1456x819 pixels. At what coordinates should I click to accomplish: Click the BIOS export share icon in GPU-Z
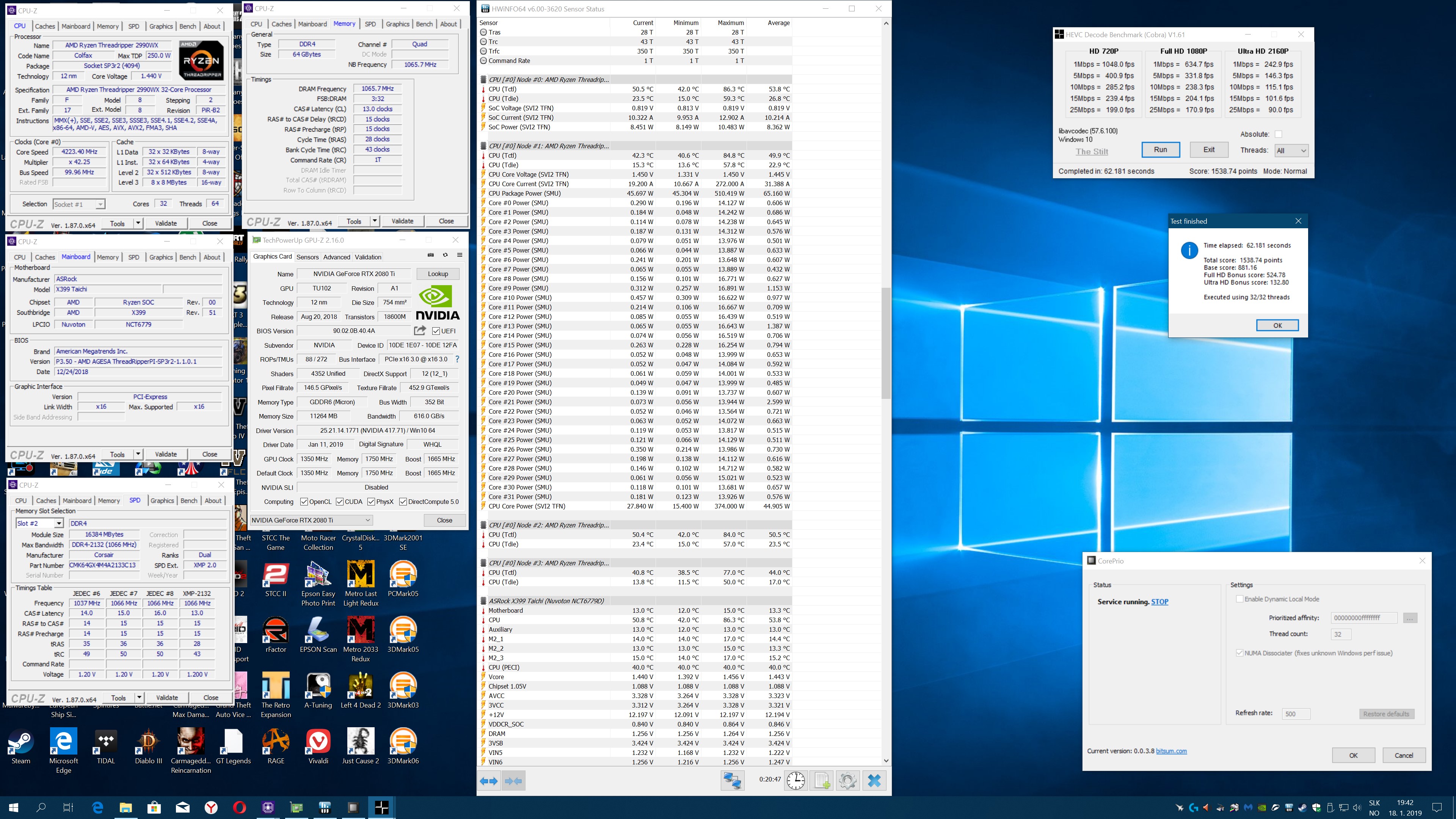tap(420, 330)
